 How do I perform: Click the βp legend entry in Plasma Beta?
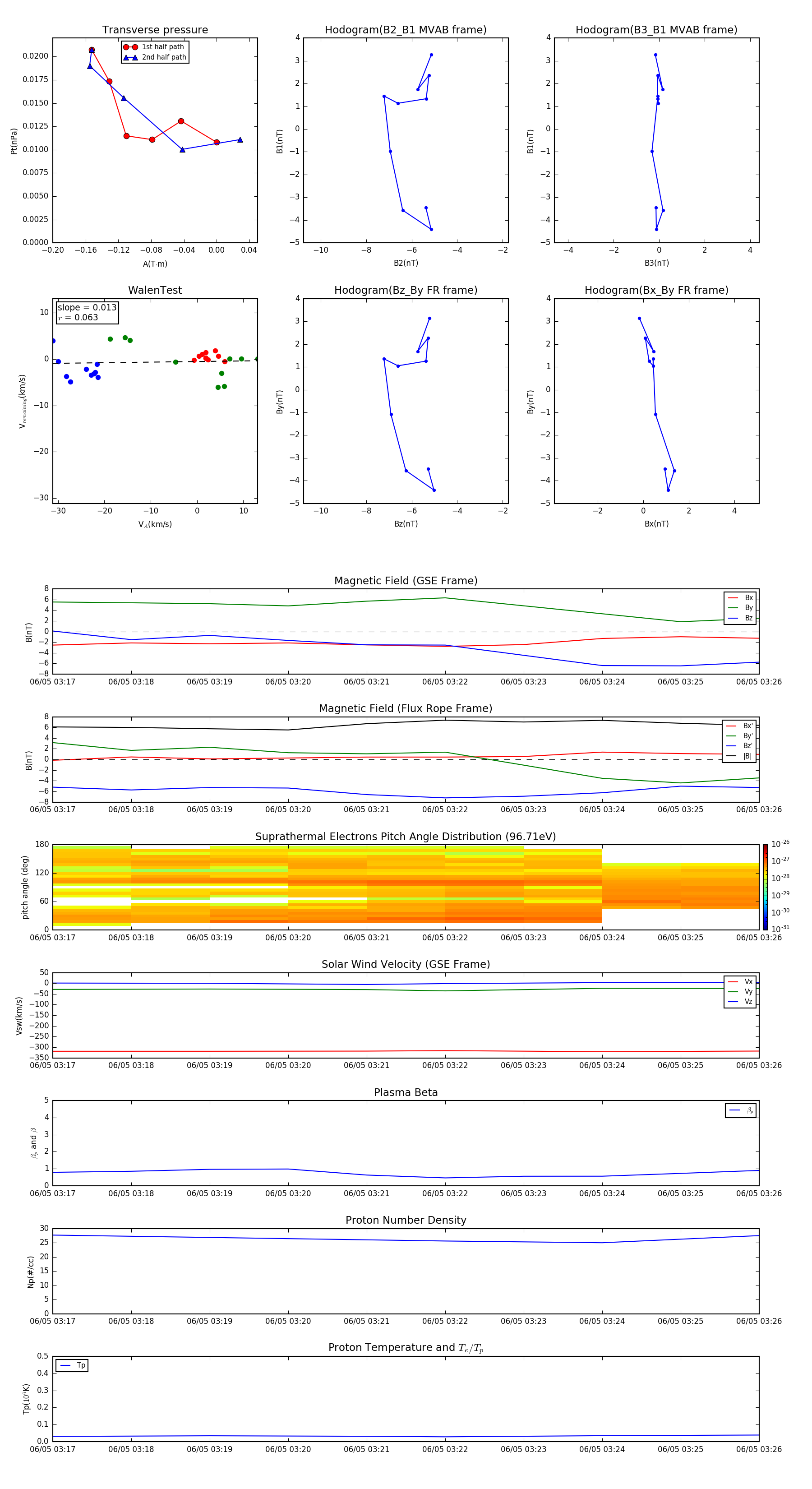point(741,1110)
